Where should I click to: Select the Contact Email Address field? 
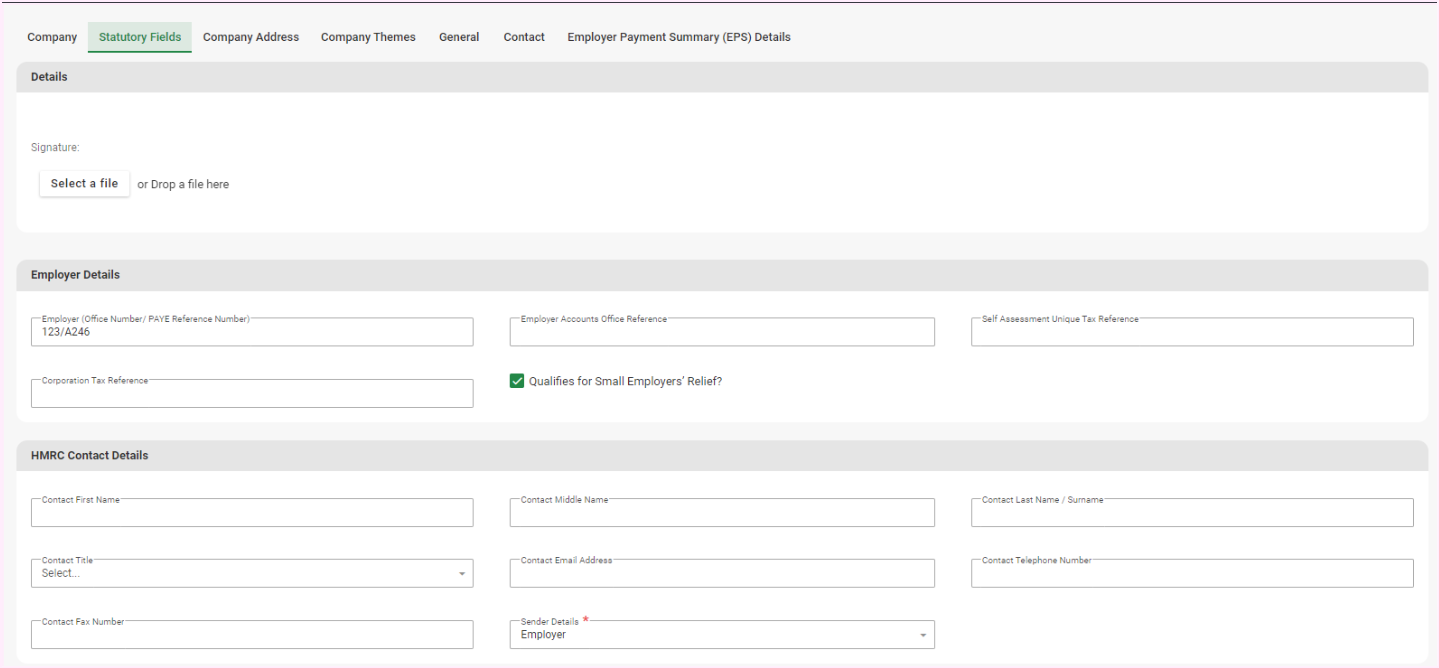point(721,574)
